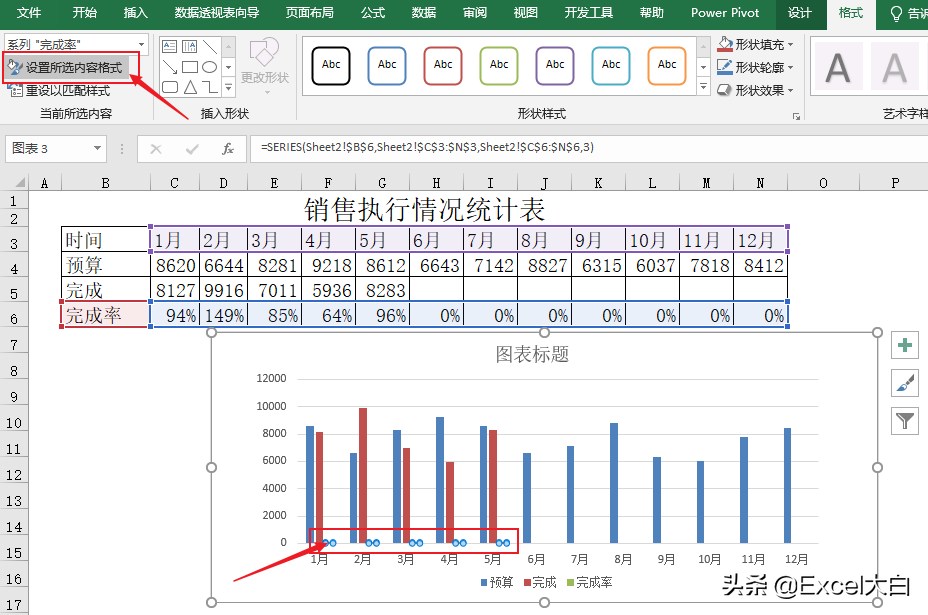Click the 形状效果 effects icon
Viewport: 928px width, 615px height.
(x=725, y=90)
